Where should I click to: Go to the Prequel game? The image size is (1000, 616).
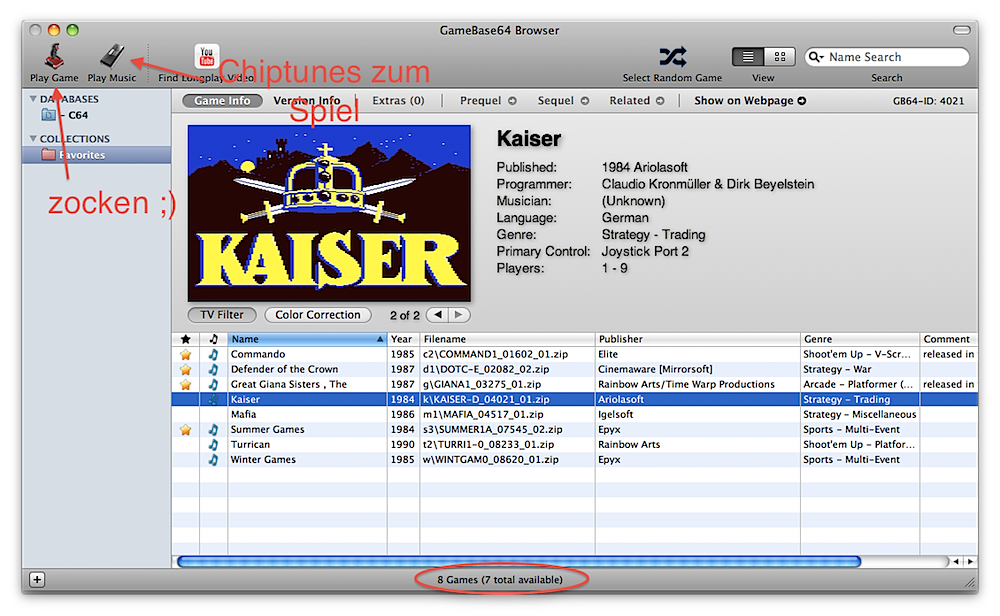[x=488, y=101]
